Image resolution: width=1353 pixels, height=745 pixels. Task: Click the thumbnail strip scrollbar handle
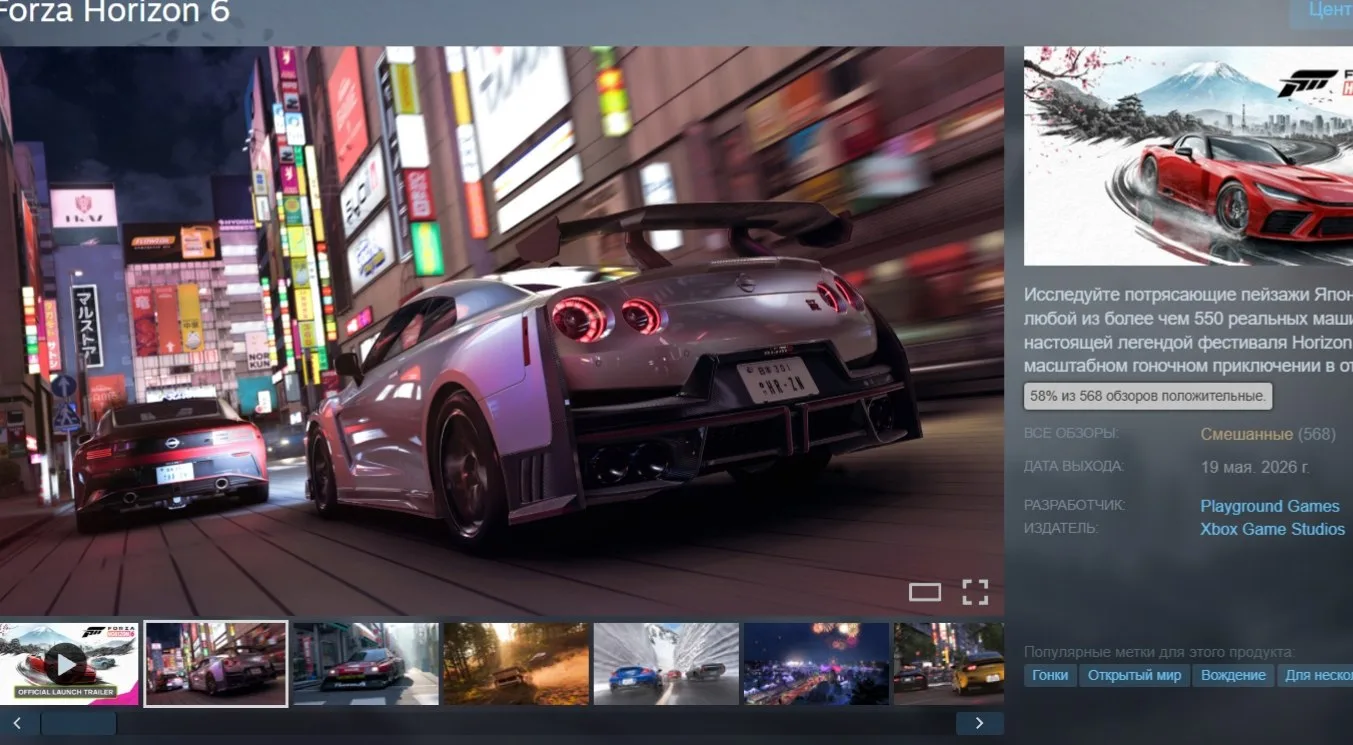pos(78,724)
